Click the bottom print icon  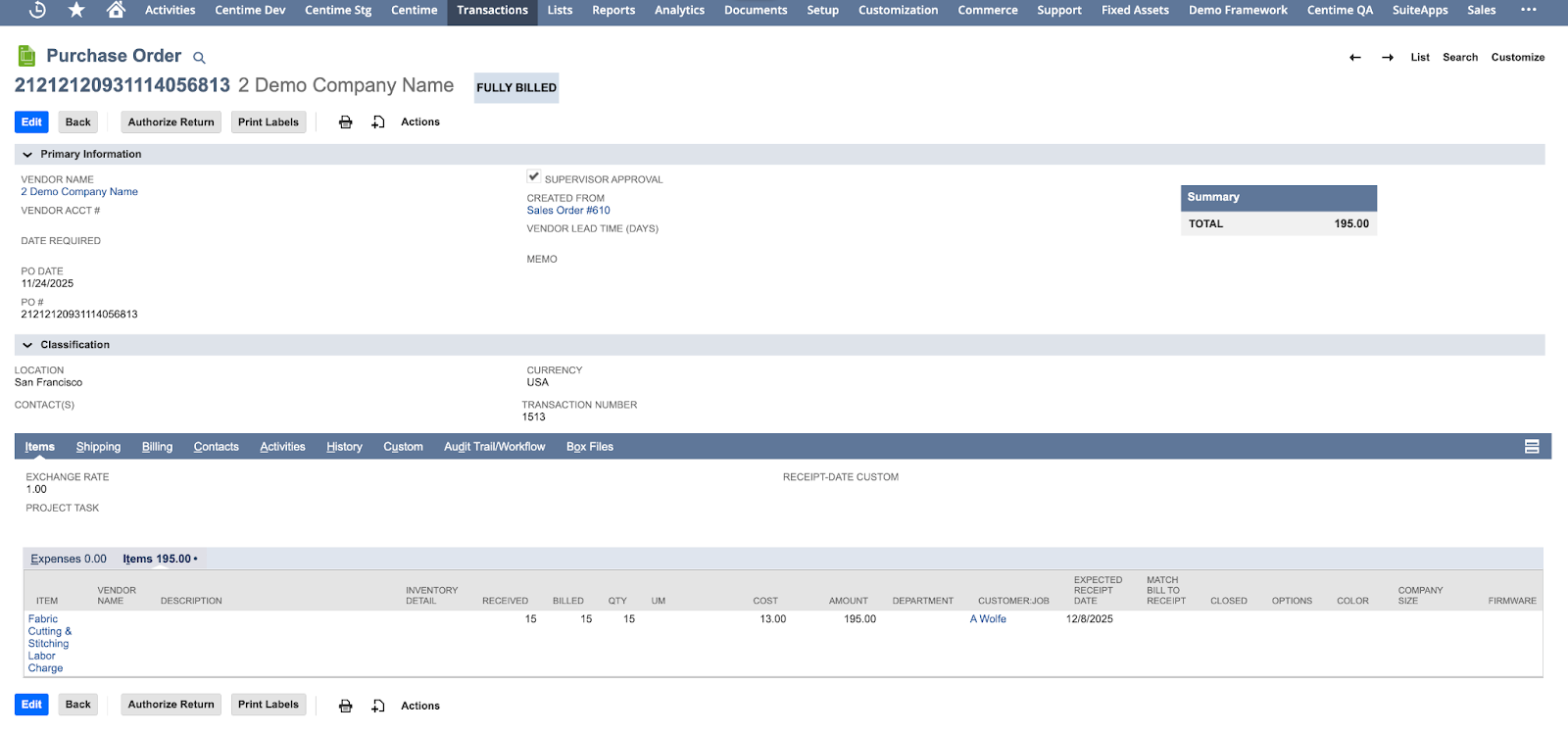(345, 706)
